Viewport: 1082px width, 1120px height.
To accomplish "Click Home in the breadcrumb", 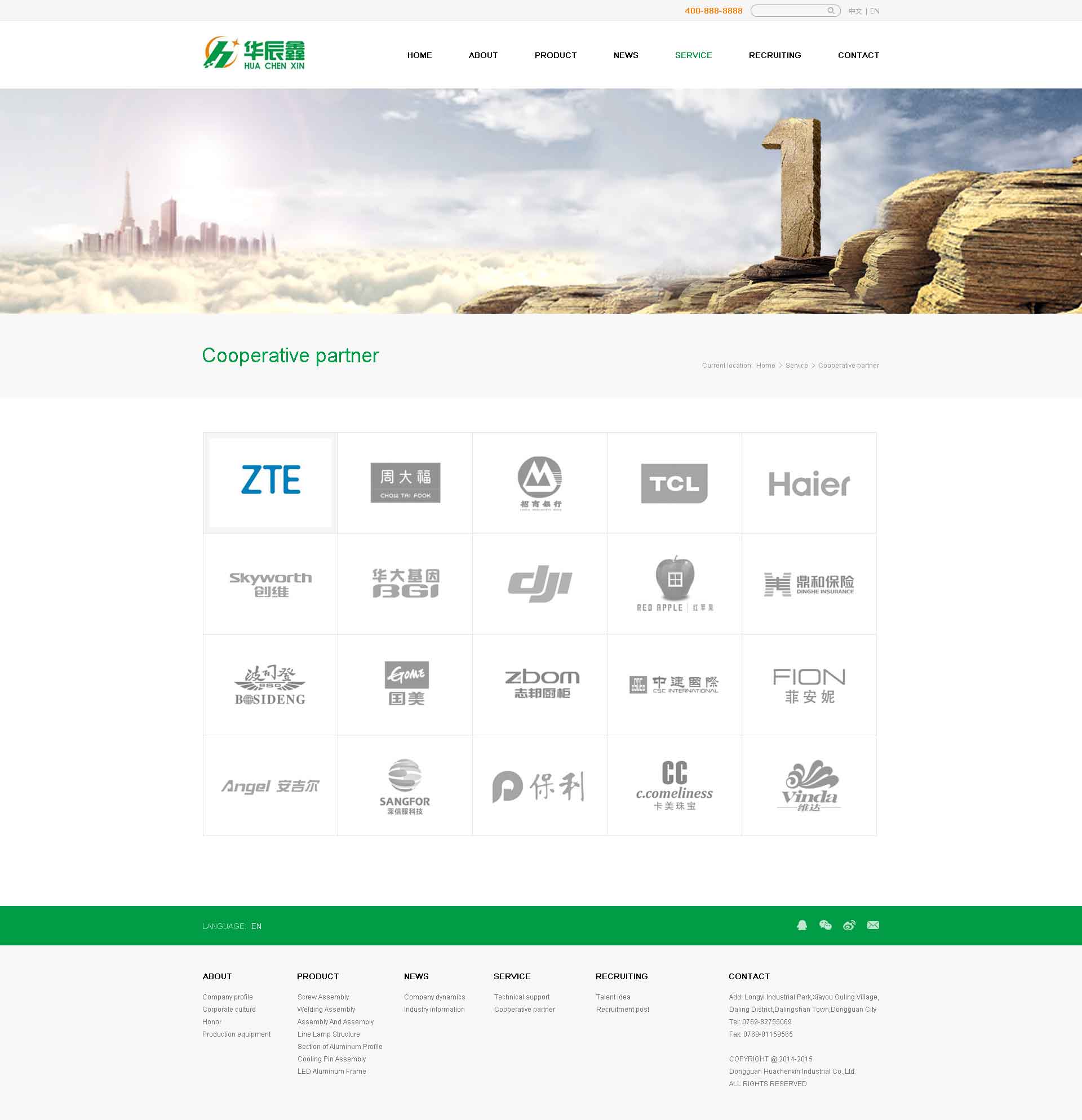I will (x=765, y=366).
